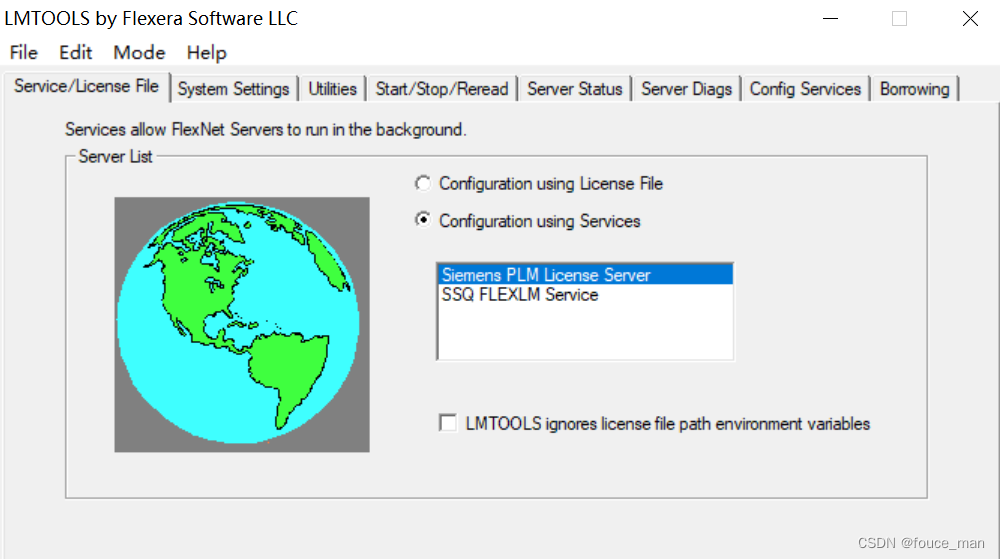
Task: Switch to the System Settings tab
Action: pos(233,89)
